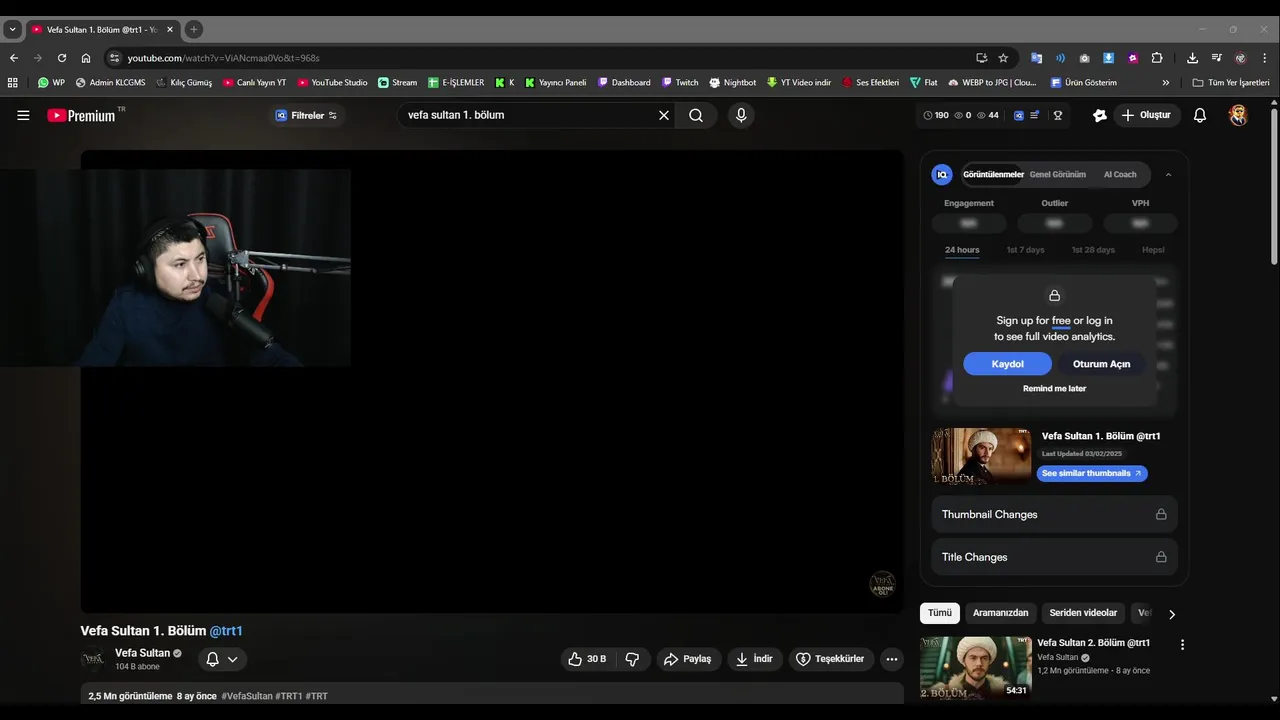This screenshot has width=1280, height=720.
Task: Bookmark this page with star icon
Action: coord(1003,58)
